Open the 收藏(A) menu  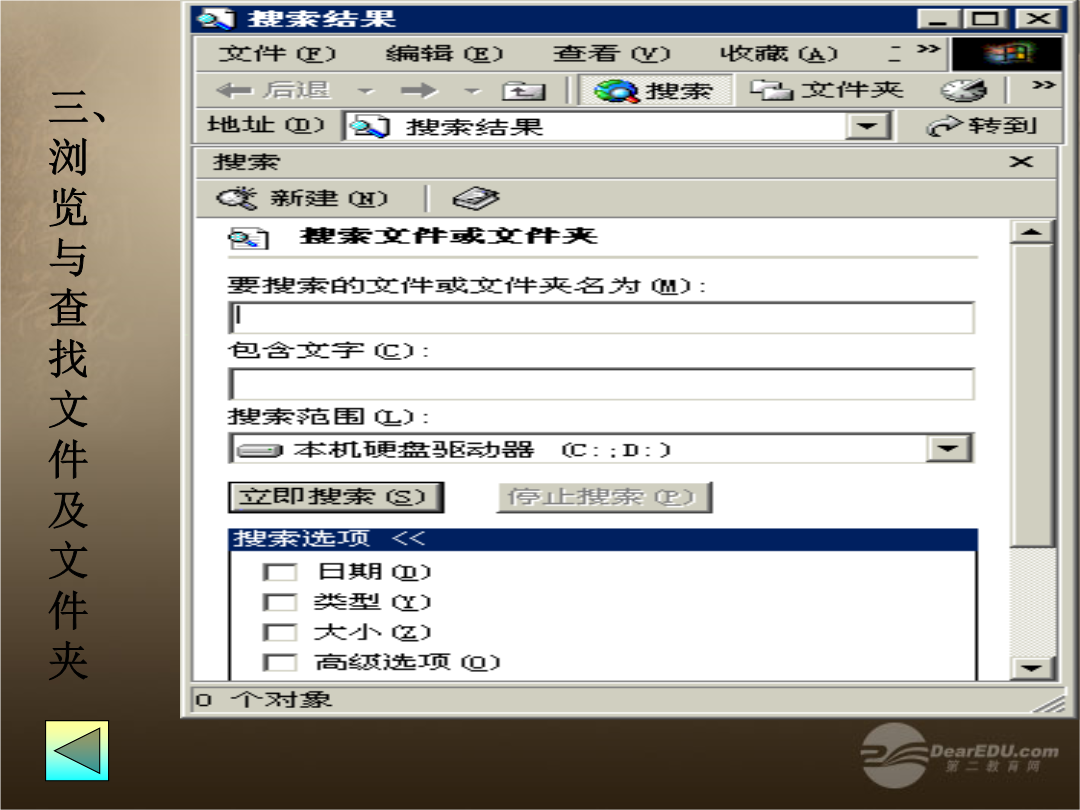(x=778, y=53)
